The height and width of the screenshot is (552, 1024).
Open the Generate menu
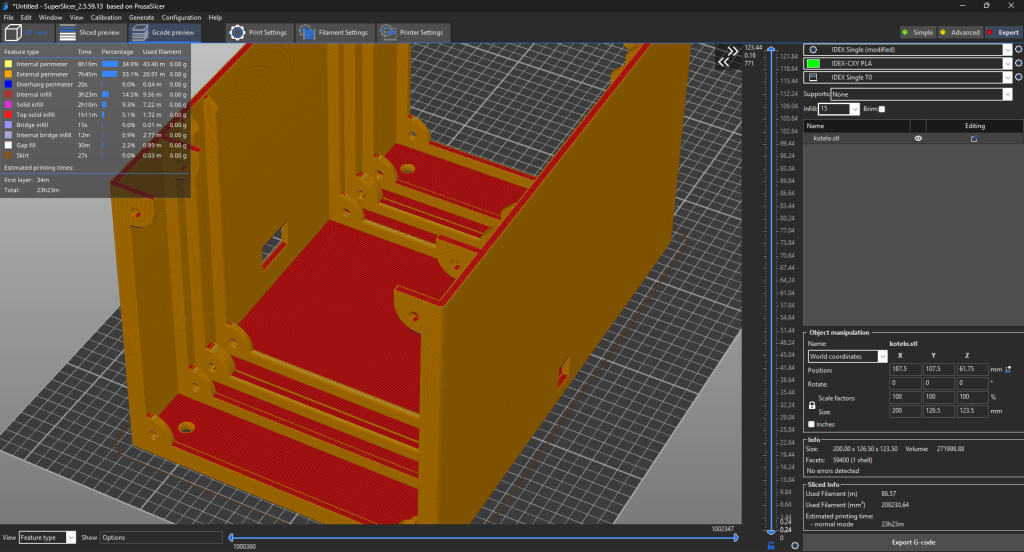pos(142,18)
